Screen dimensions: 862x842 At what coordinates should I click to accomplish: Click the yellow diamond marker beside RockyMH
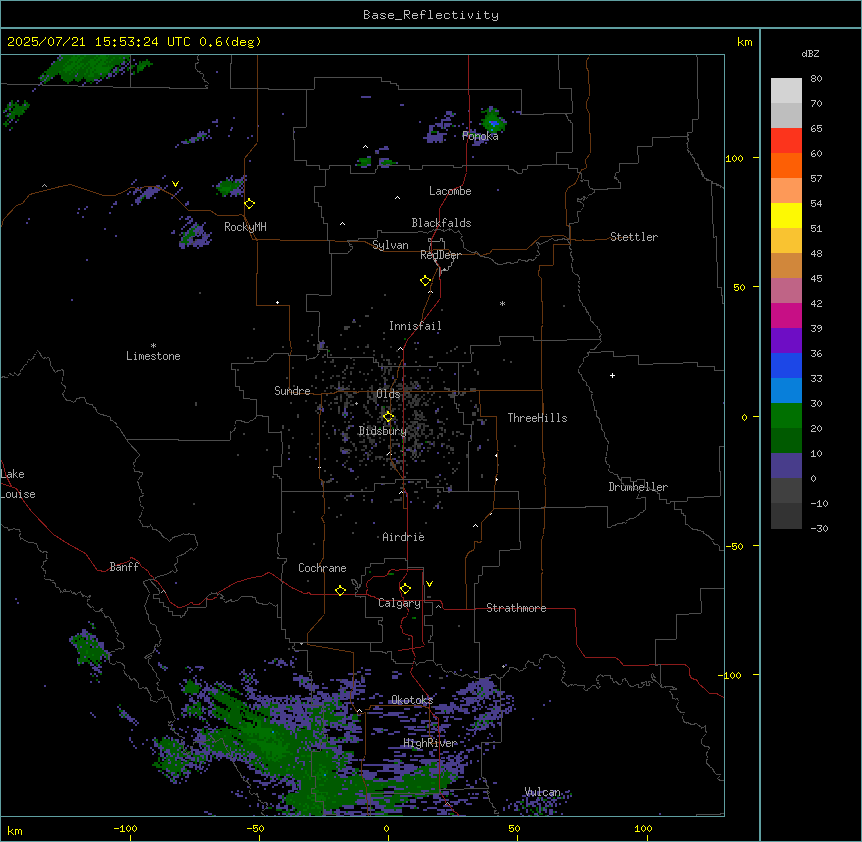pyautogui.click(x=250, y=204)
